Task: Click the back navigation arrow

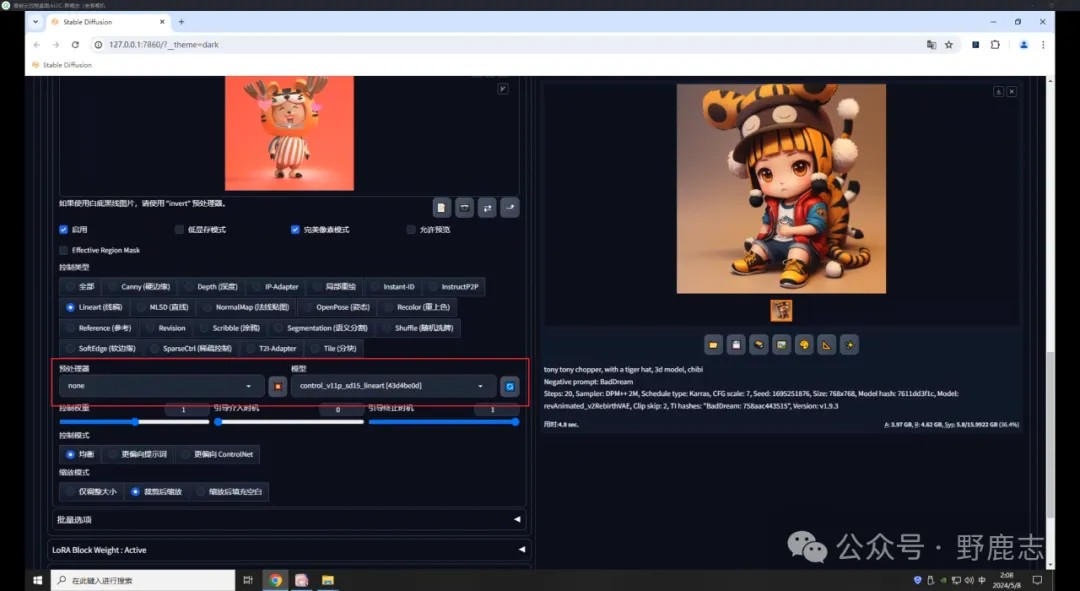Action: [x=37, y=44]
